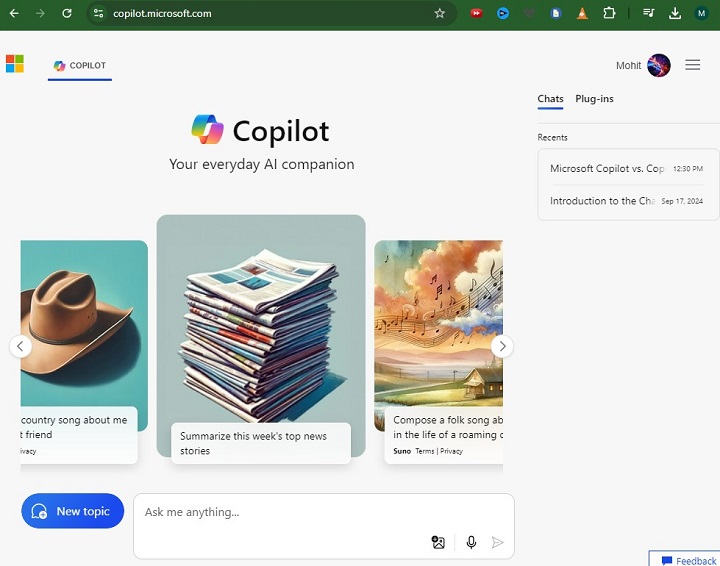Open 'Introduction to the Cha' recent chat
The image size is (720, 566).
coord(626,201)
